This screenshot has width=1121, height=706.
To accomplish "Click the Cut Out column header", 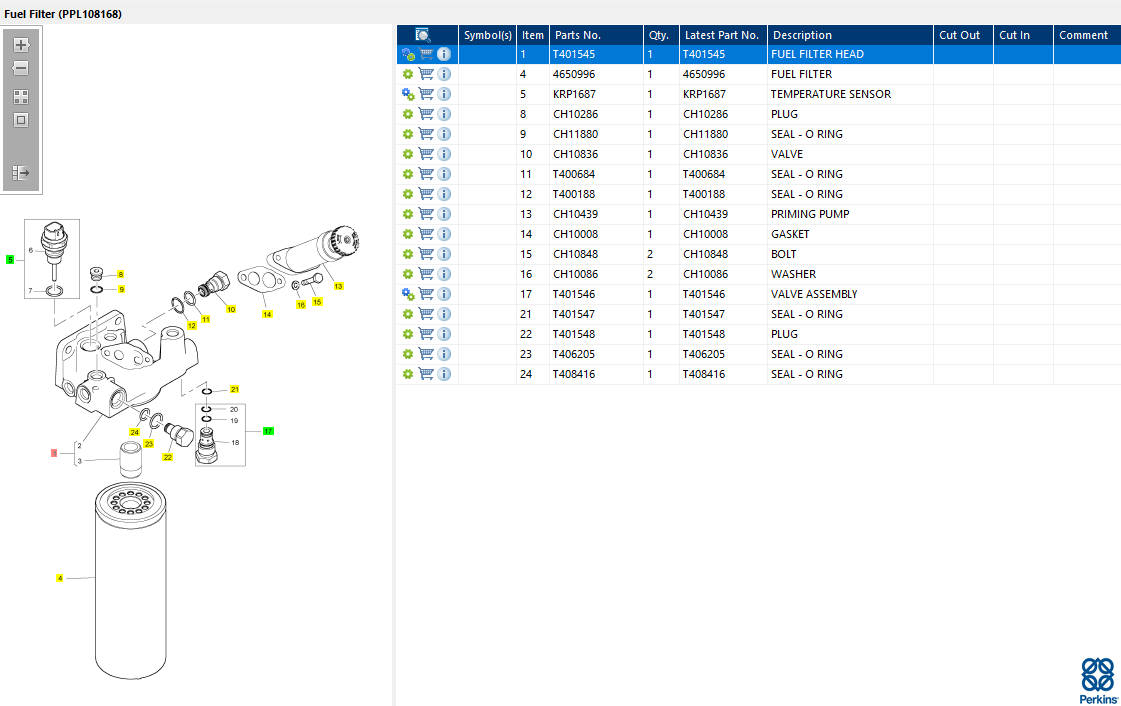I will 963,35.
